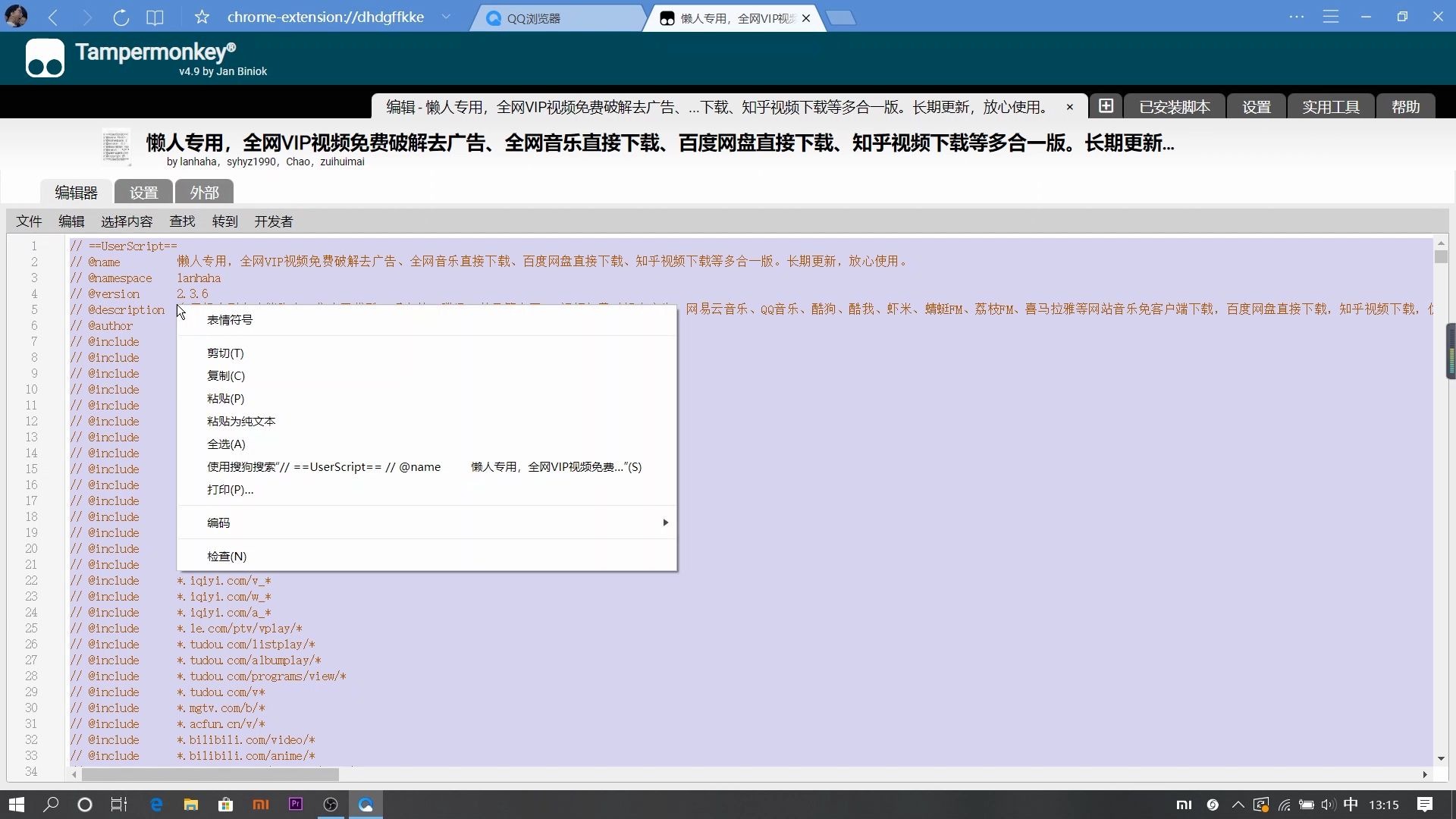This screenshot has width=1456, height=819.
Task: Open the Windows Start menu
Action: 16,805
